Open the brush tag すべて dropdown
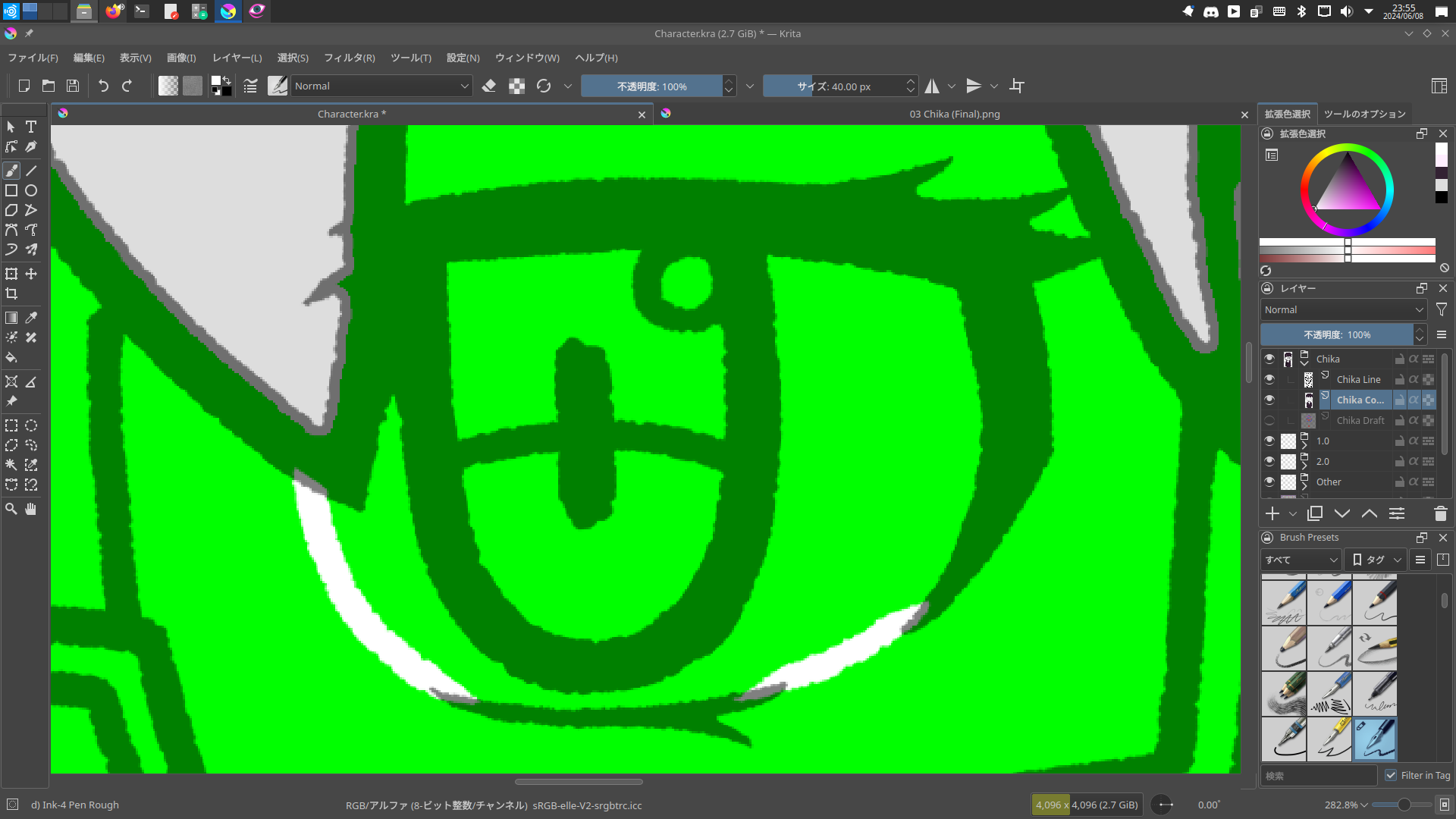 1301,560
